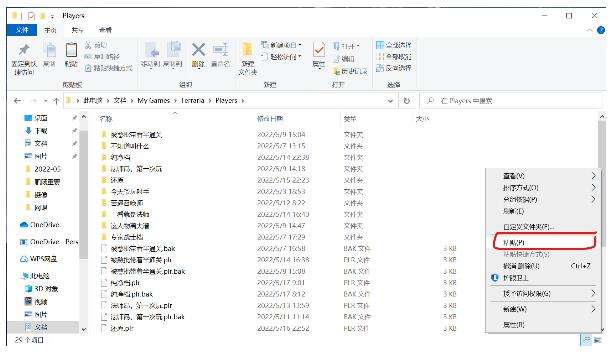This screenshot has width=614, height=362.
Task: Click the blue File tab
Action: click(x=22, y=30)
